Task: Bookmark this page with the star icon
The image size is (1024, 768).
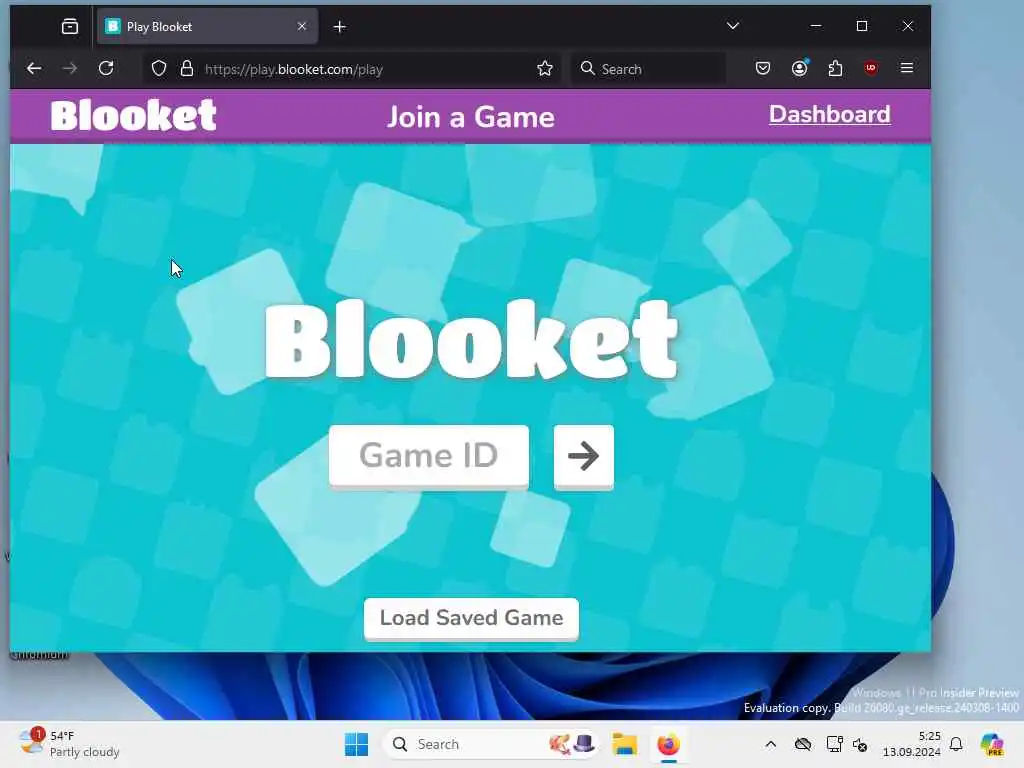Action: (x=545, y=69)
